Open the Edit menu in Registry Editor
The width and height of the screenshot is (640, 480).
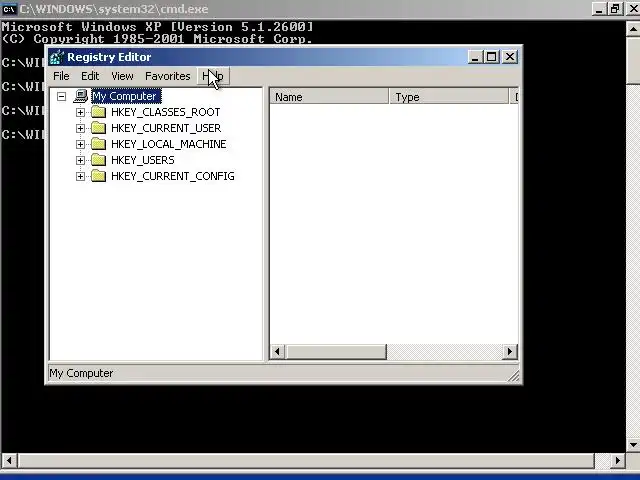(90, 76)
